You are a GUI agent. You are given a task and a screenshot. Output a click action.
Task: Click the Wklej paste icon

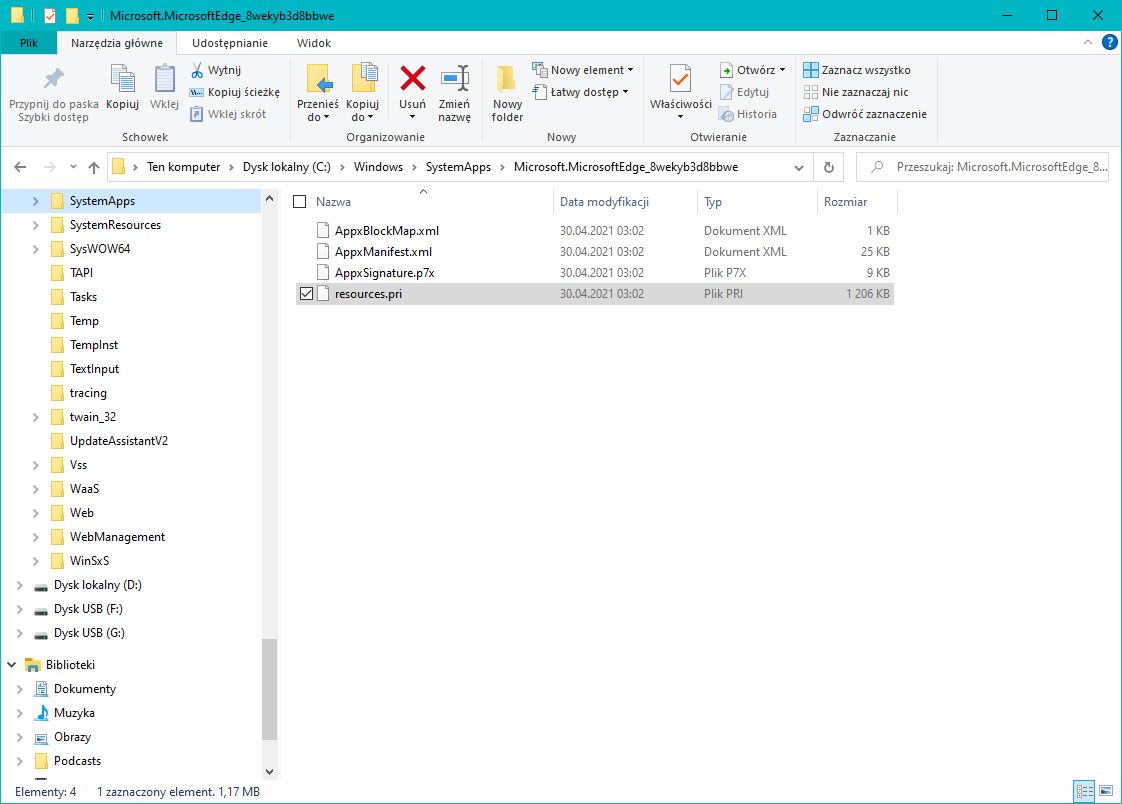[x=165, y=79]
